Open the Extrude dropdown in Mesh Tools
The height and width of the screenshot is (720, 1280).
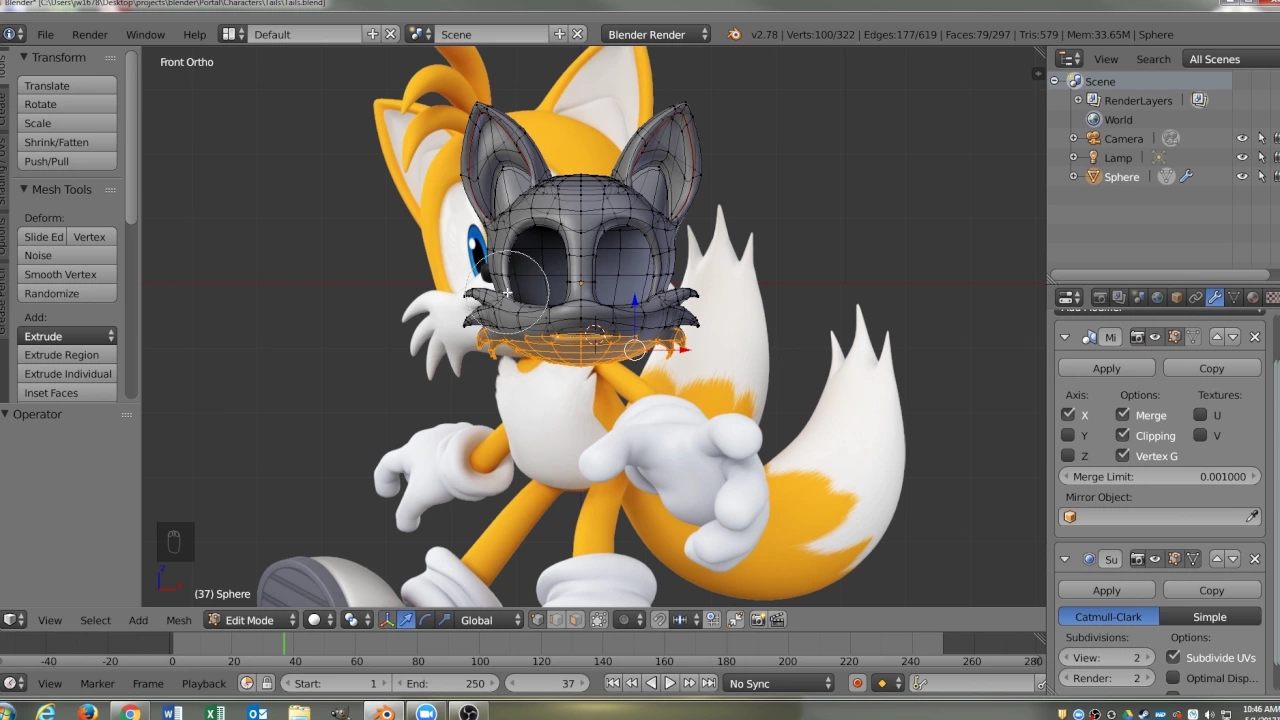(68, 336)
